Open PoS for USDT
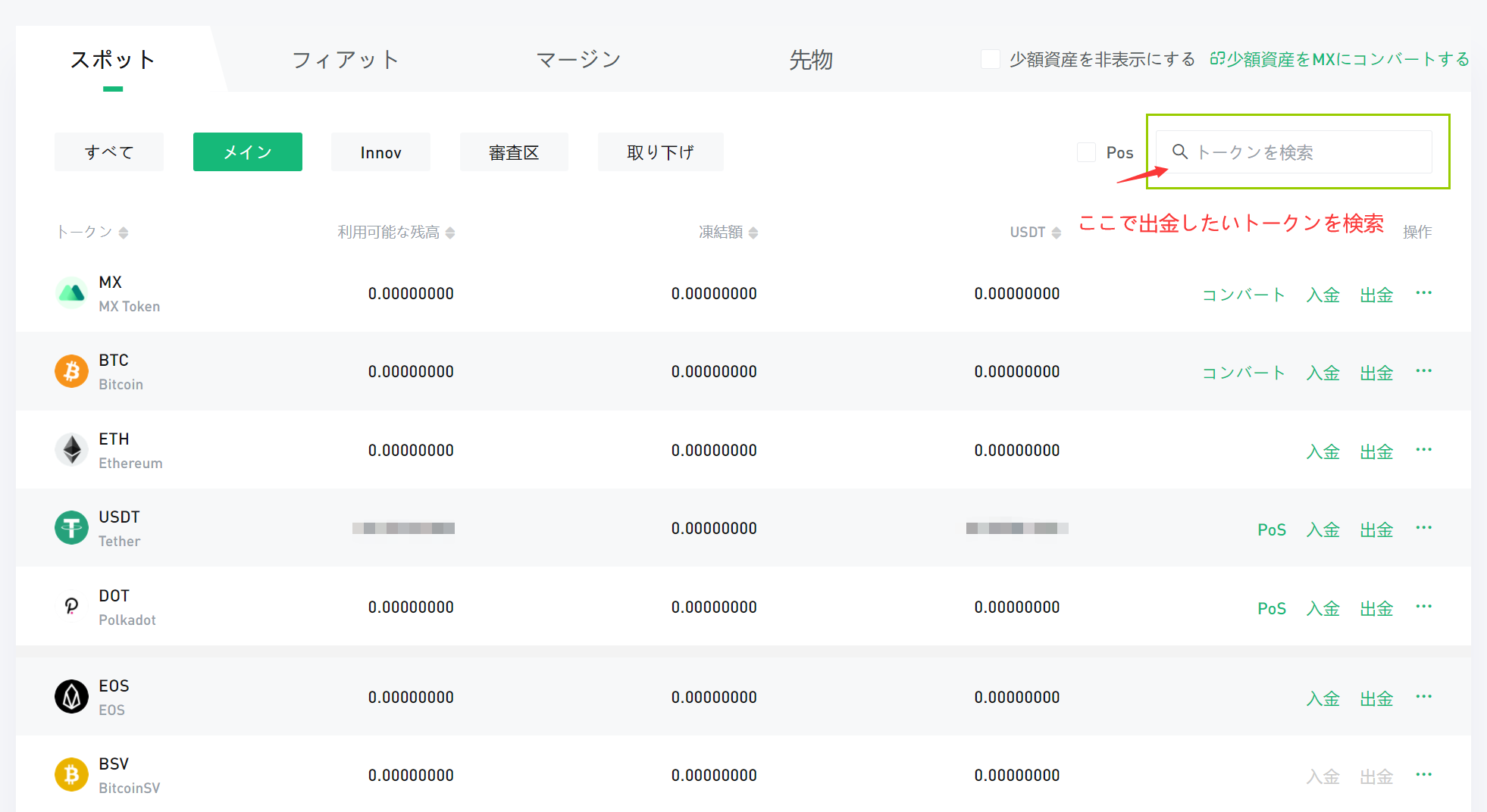The height and width of the screenshot is (812, 1487). click(1272, 529)
